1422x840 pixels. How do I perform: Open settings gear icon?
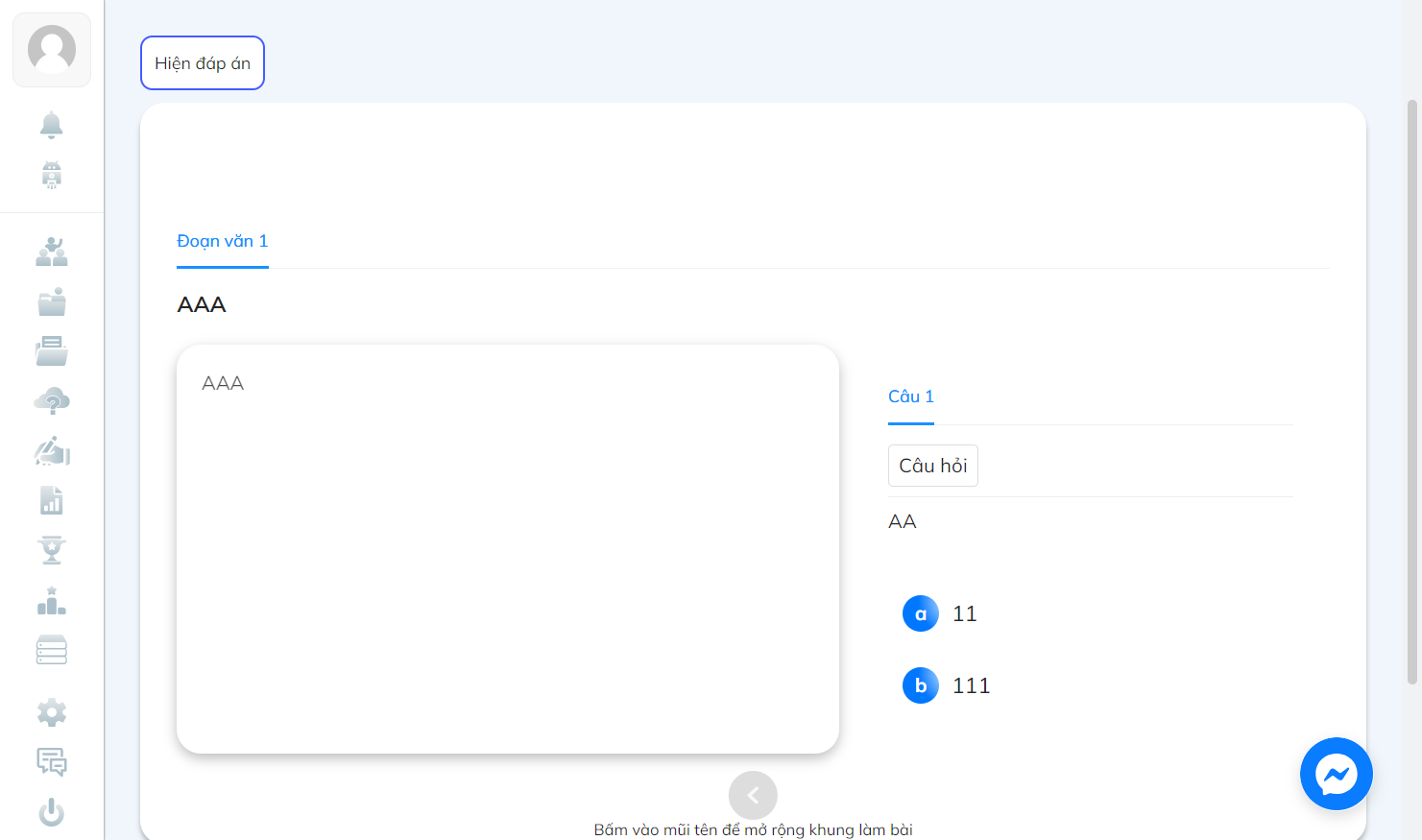pos(52,712)
